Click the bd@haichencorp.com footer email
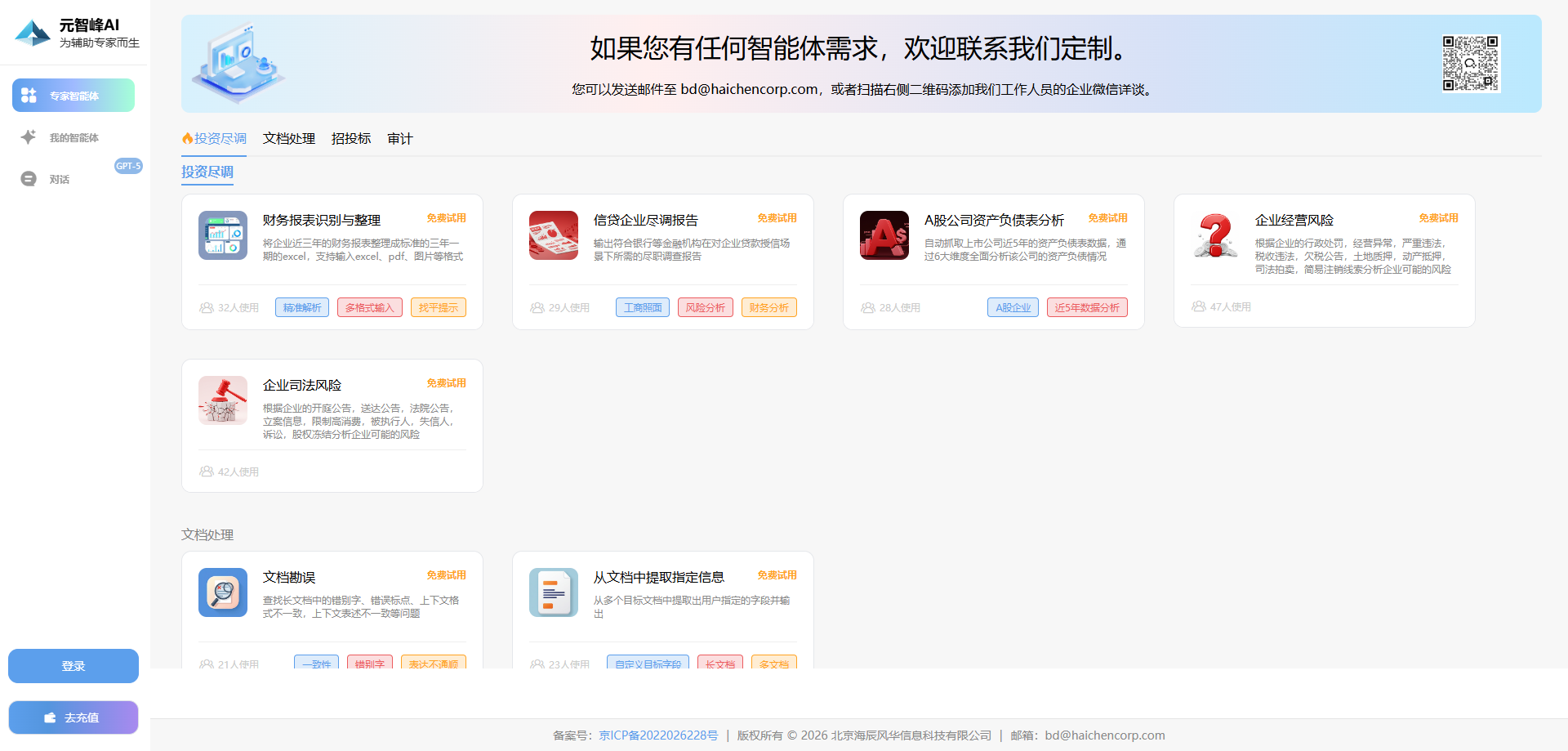 pyautogui.click(x=1105, y=735)
